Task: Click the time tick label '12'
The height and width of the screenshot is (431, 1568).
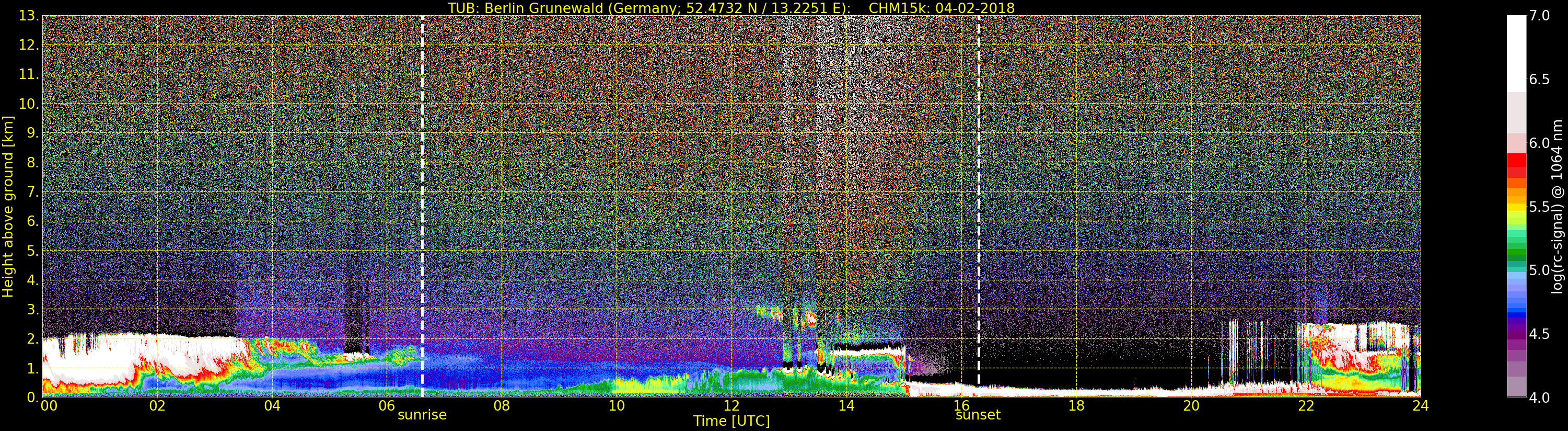Action: point(731,405)
